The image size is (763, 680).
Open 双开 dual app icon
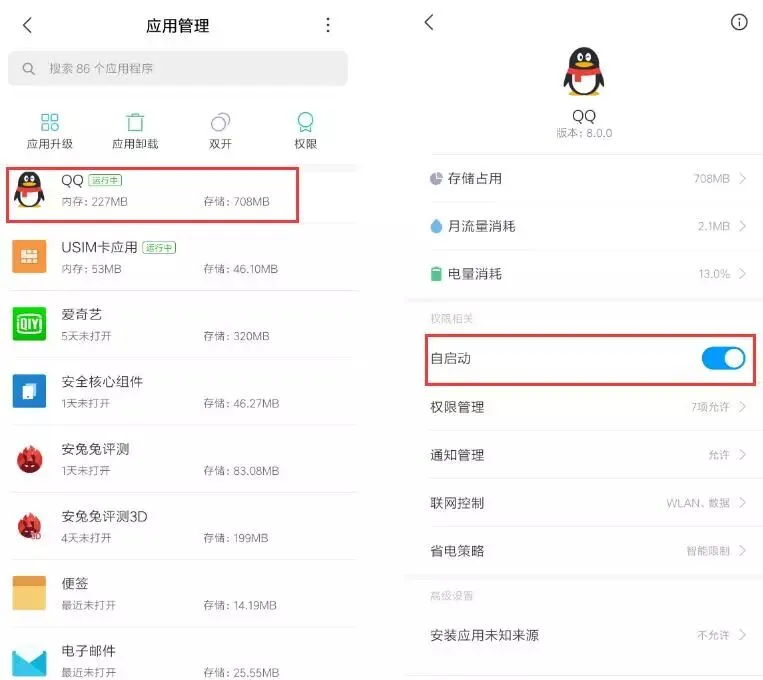tap(220, 122)
